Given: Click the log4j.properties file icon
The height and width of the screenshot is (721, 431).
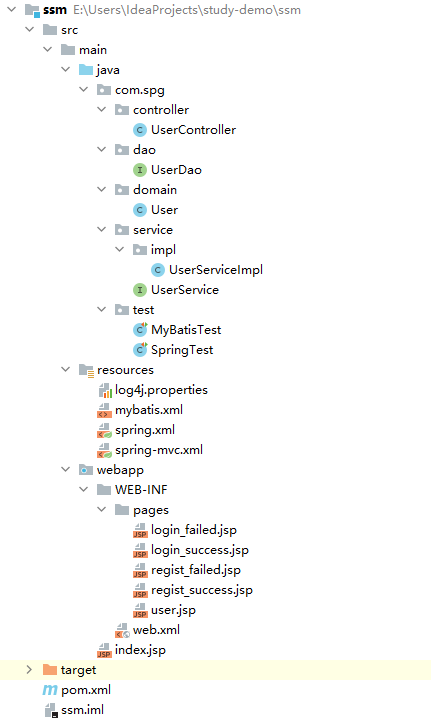Looking at the screenshot, I should click(105, 390).
